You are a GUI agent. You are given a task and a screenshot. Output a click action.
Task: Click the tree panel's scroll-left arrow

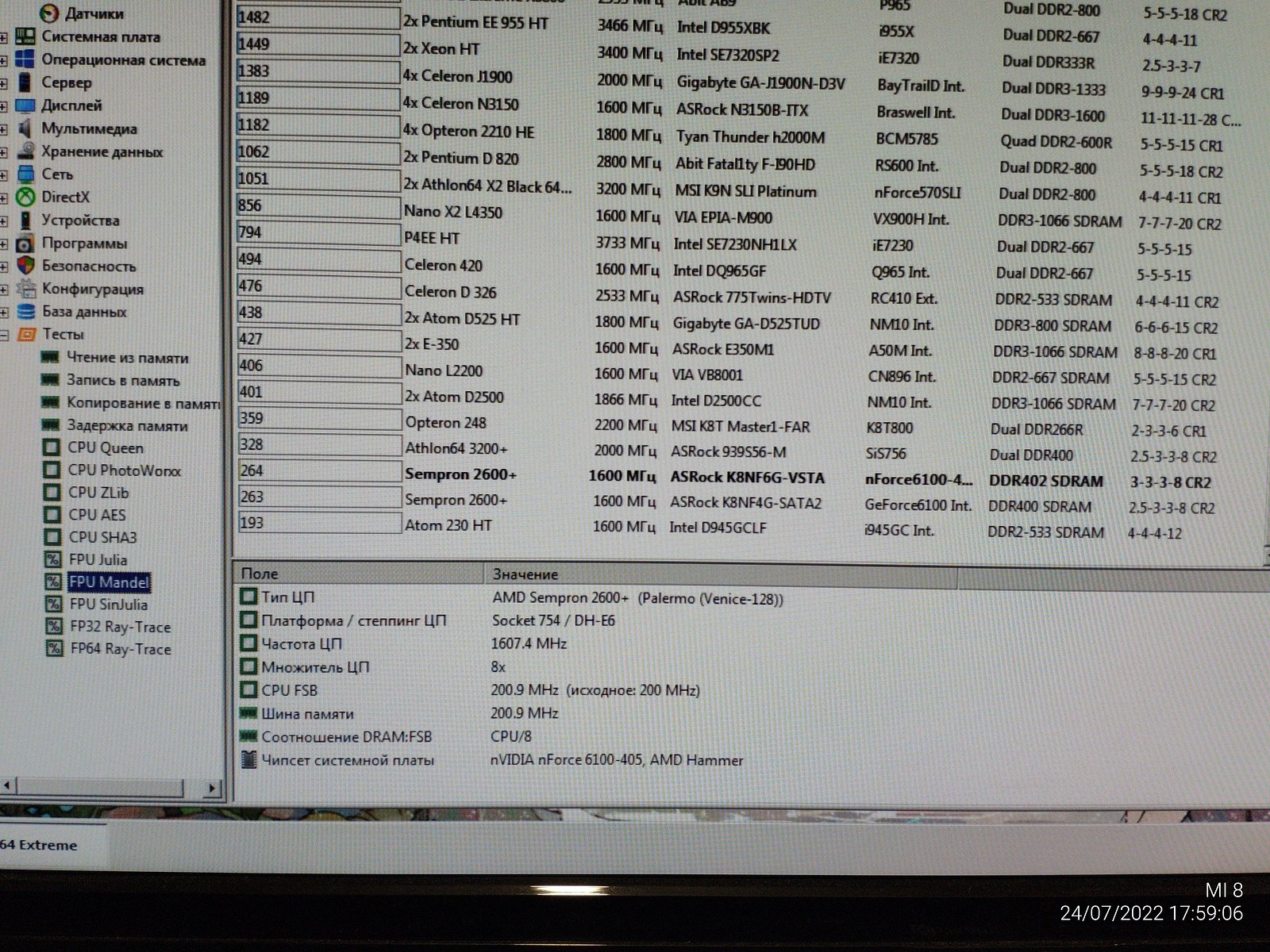click(7, 787)
